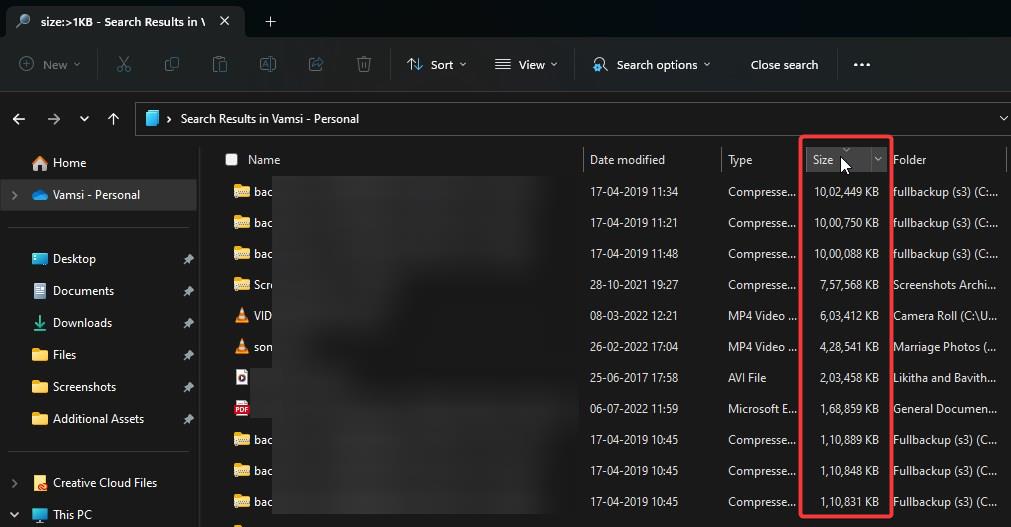Image resolution: width=1011 pixels, height=527 pixels.
Task: Sort by Date modified column header
Action: [x=627, y=159]
